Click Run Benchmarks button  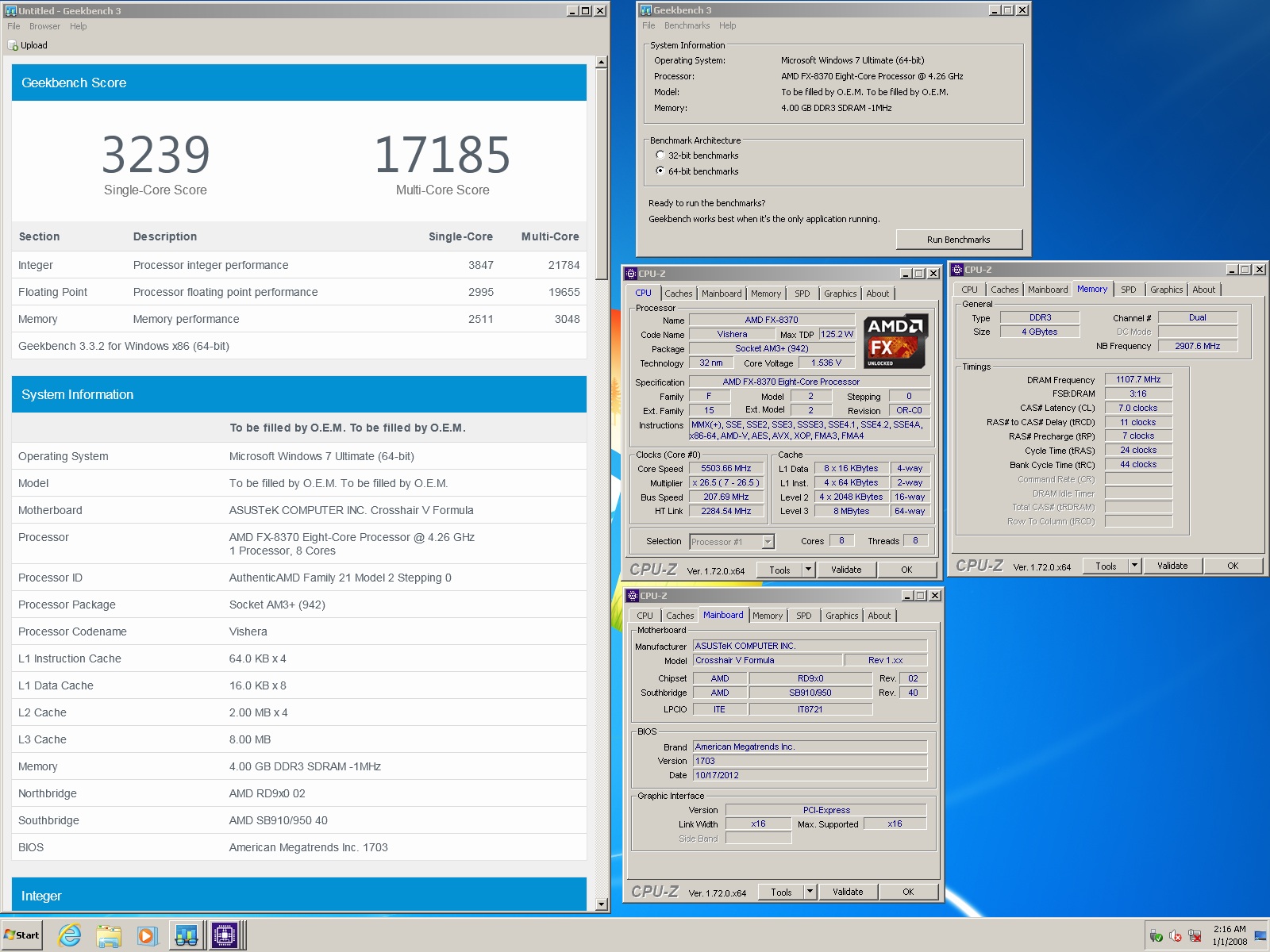tap(959, 240)
